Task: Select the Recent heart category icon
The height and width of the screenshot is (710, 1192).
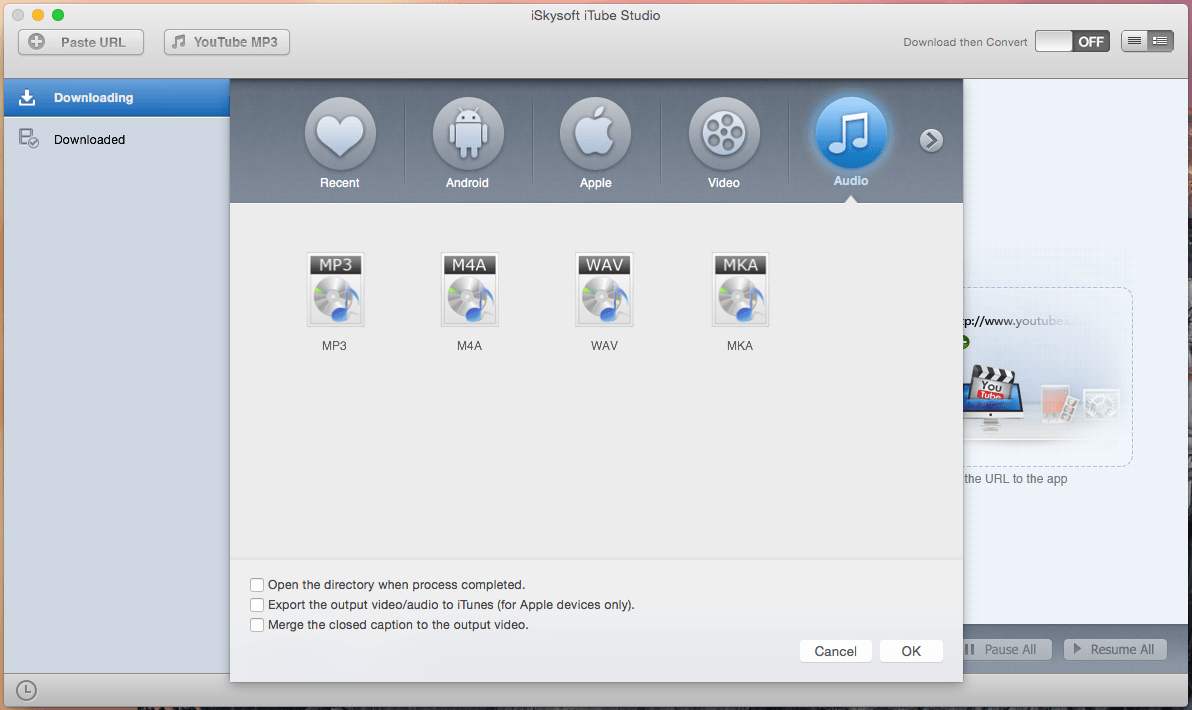Action: (x=340, y=133)
